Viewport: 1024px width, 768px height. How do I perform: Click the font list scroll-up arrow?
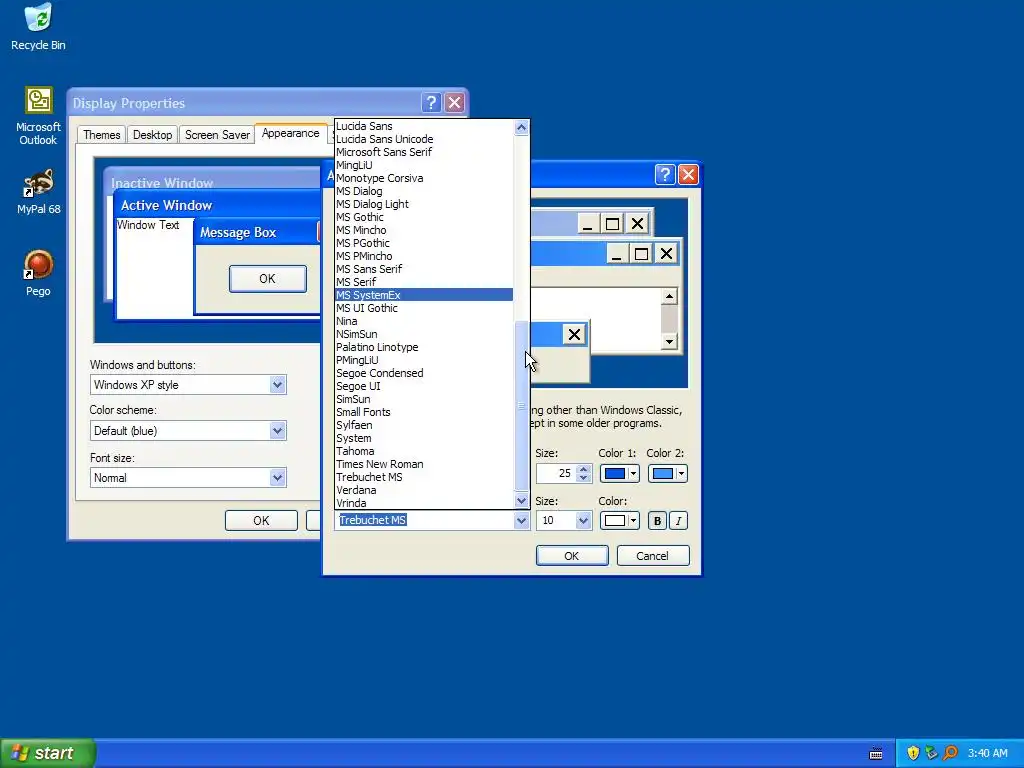[x=521, y=127]
